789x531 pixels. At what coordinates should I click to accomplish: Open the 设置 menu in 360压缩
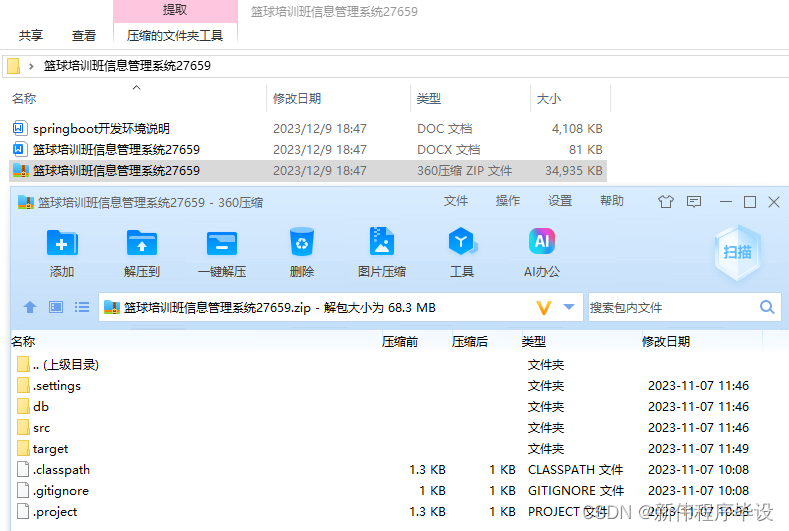(560, 201)
